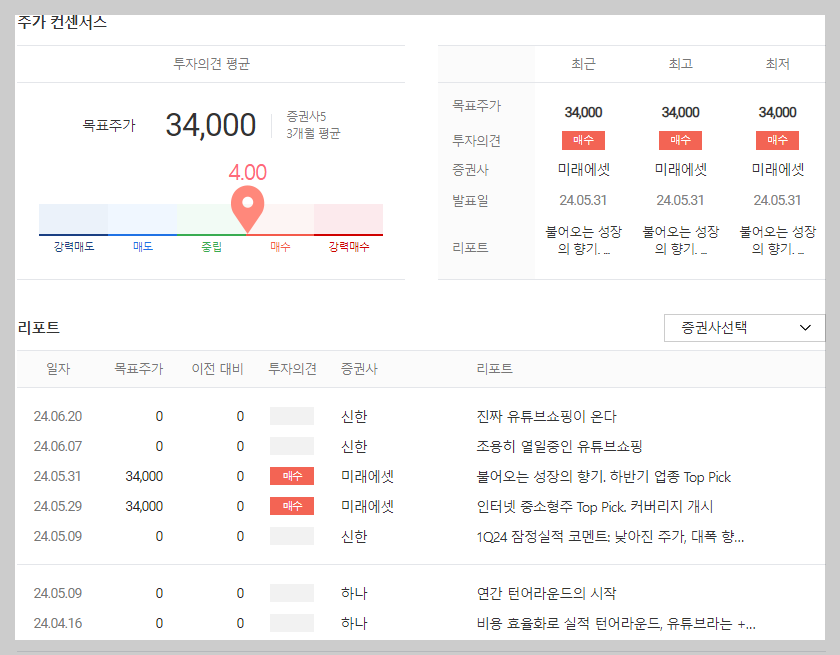Click the empty opinion box in 24.06.20 row
Image resolution: width=840 pixels, height=655 pixels.
click(292, 416)
